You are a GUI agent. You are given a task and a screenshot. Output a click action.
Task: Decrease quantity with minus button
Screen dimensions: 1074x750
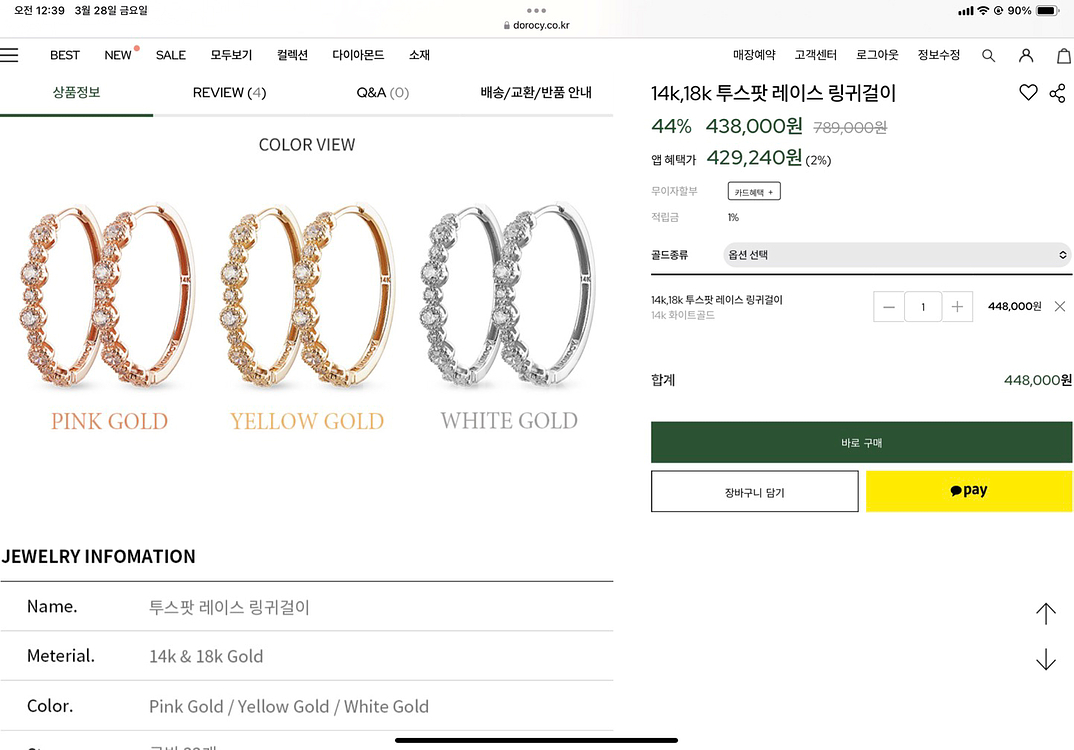(x=888, y=307)
